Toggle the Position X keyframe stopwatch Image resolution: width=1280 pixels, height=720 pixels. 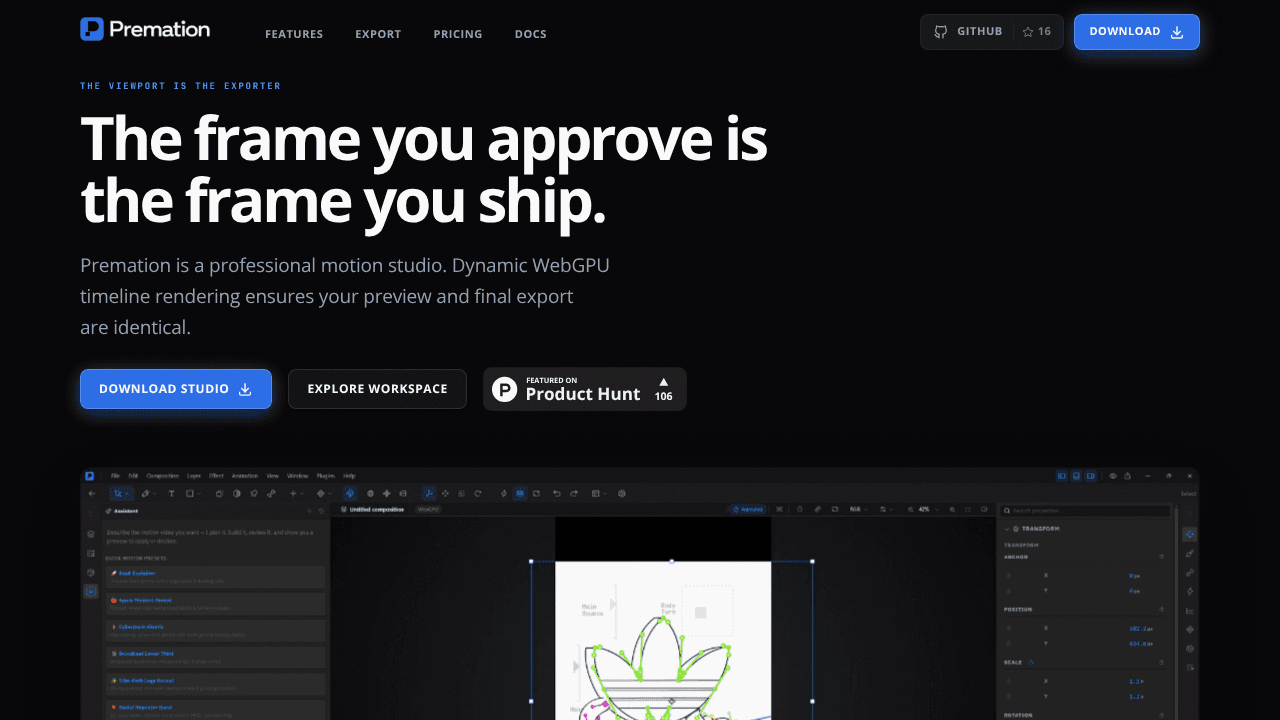point(1008,628)
